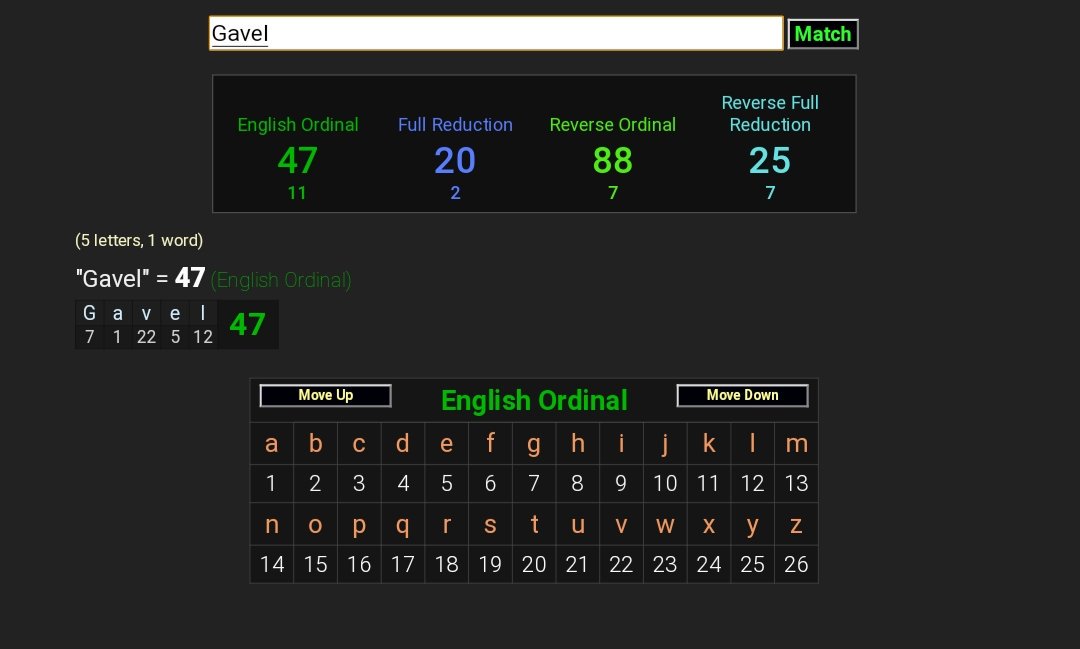Image resolution: width=1080 pixels, height=649 pixels.
Task: Click chart value 14 under letter n
Action: [271, 564]
